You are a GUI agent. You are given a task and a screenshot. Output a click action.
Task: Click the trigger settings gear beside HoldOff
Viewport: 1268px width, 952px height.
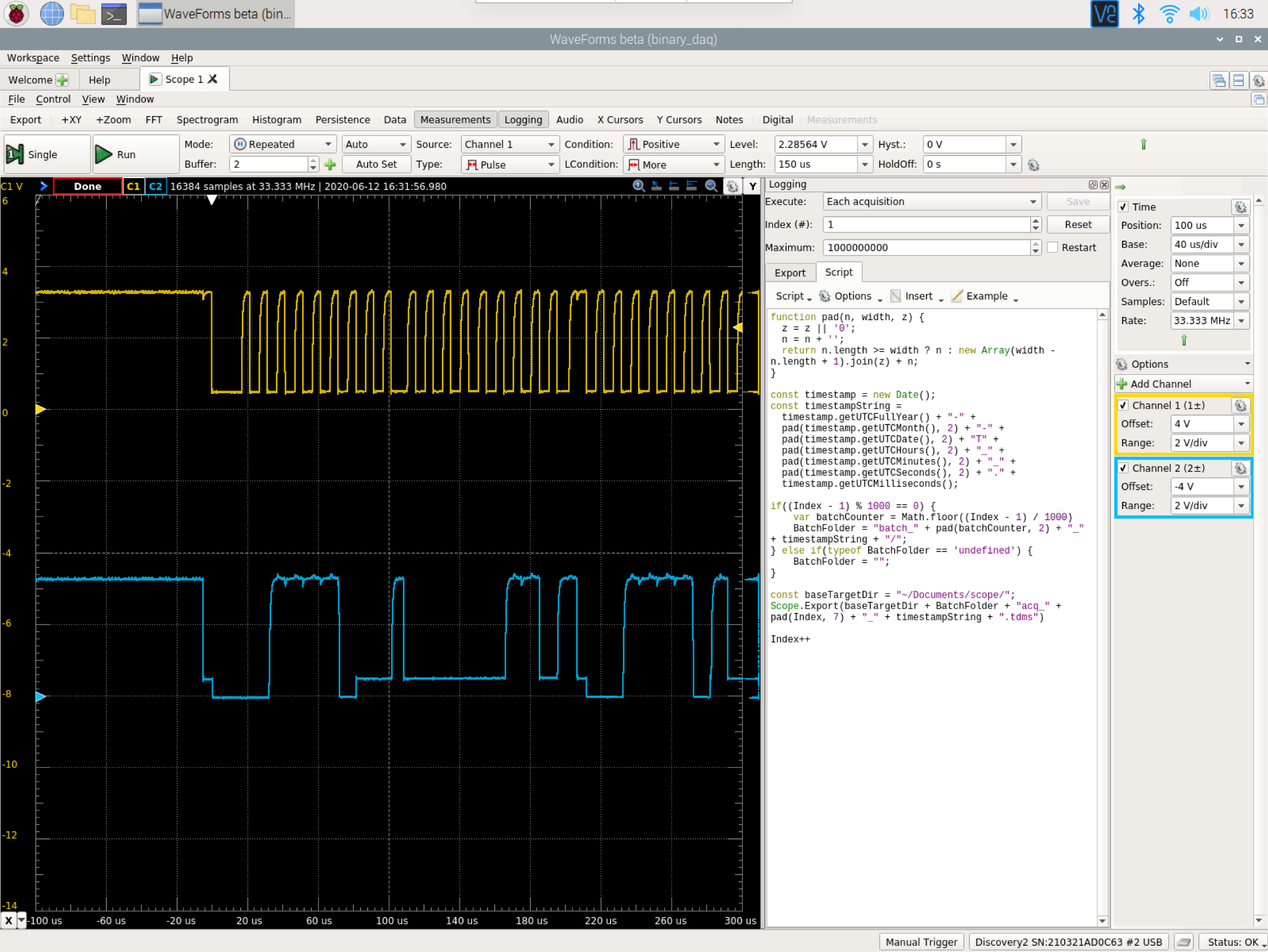(1033, 164)
